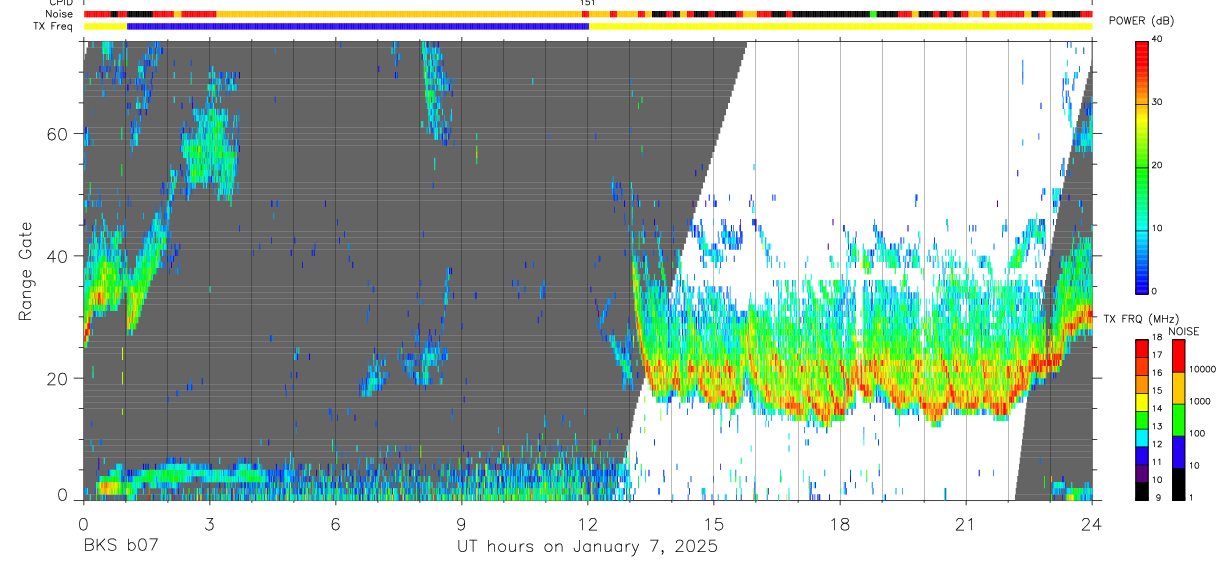The width and height of the screenshot is (1228, 567).
Task: Click the '10' tick on the POWER scale
Action: [1158, 229]
